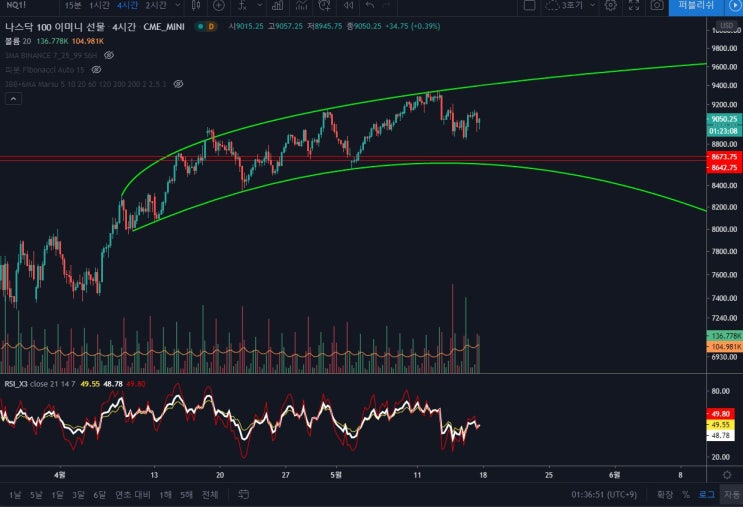
Task: Open the financials bar chart icon
Action: point(278,5)
